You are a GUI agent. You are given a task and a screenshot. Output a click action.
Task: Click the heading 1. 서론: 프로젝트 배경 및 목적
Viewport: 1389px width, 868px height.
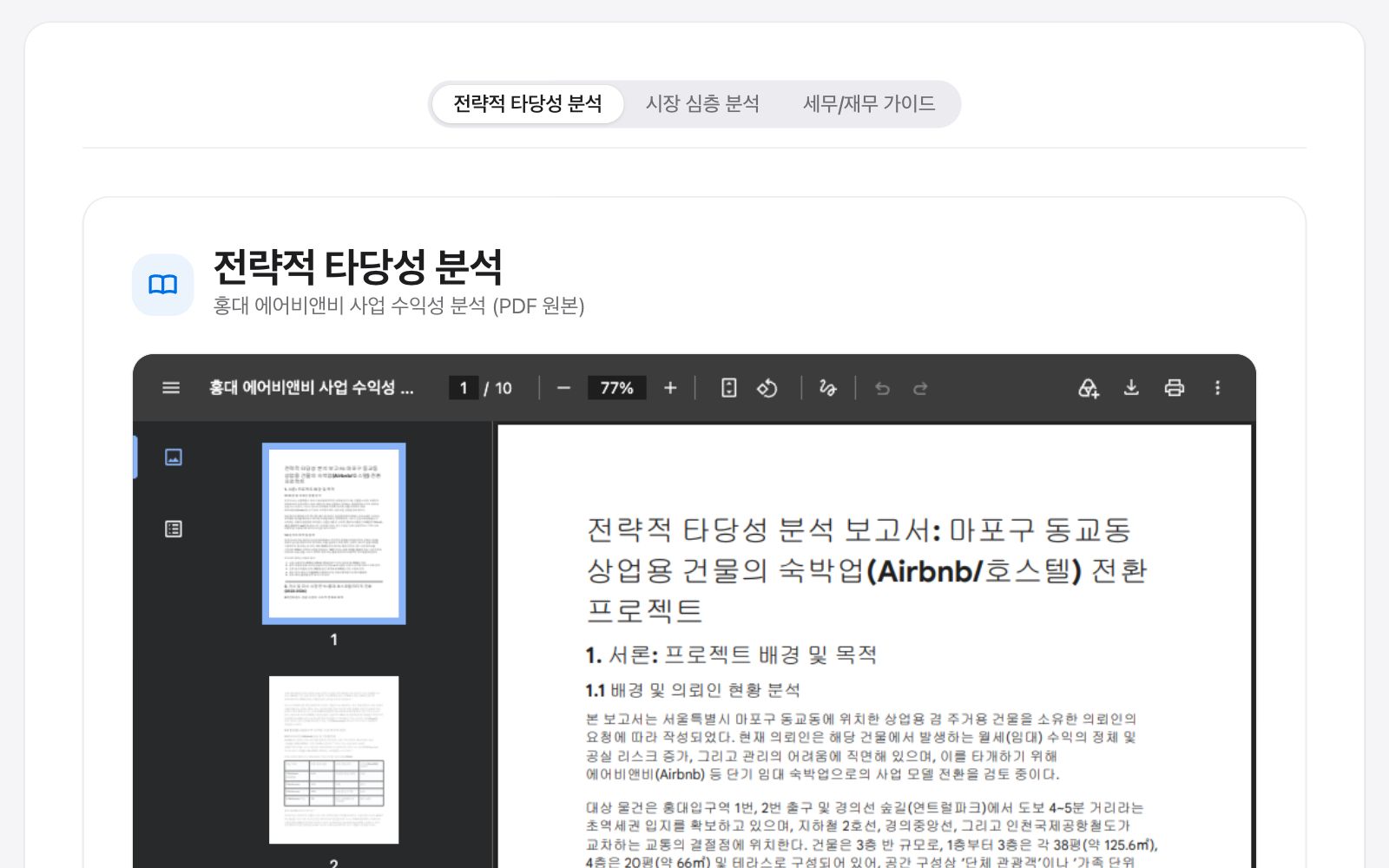pos(731,654)
